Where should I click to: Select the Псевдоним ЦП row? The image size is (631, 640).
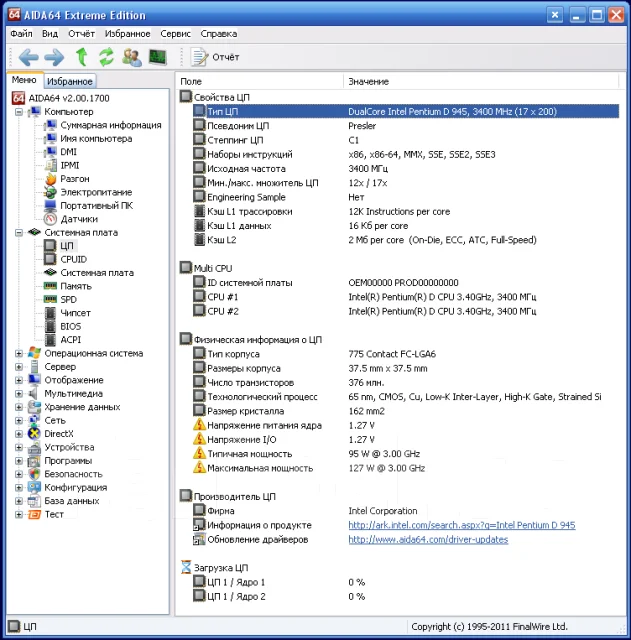tap(406, 126)
